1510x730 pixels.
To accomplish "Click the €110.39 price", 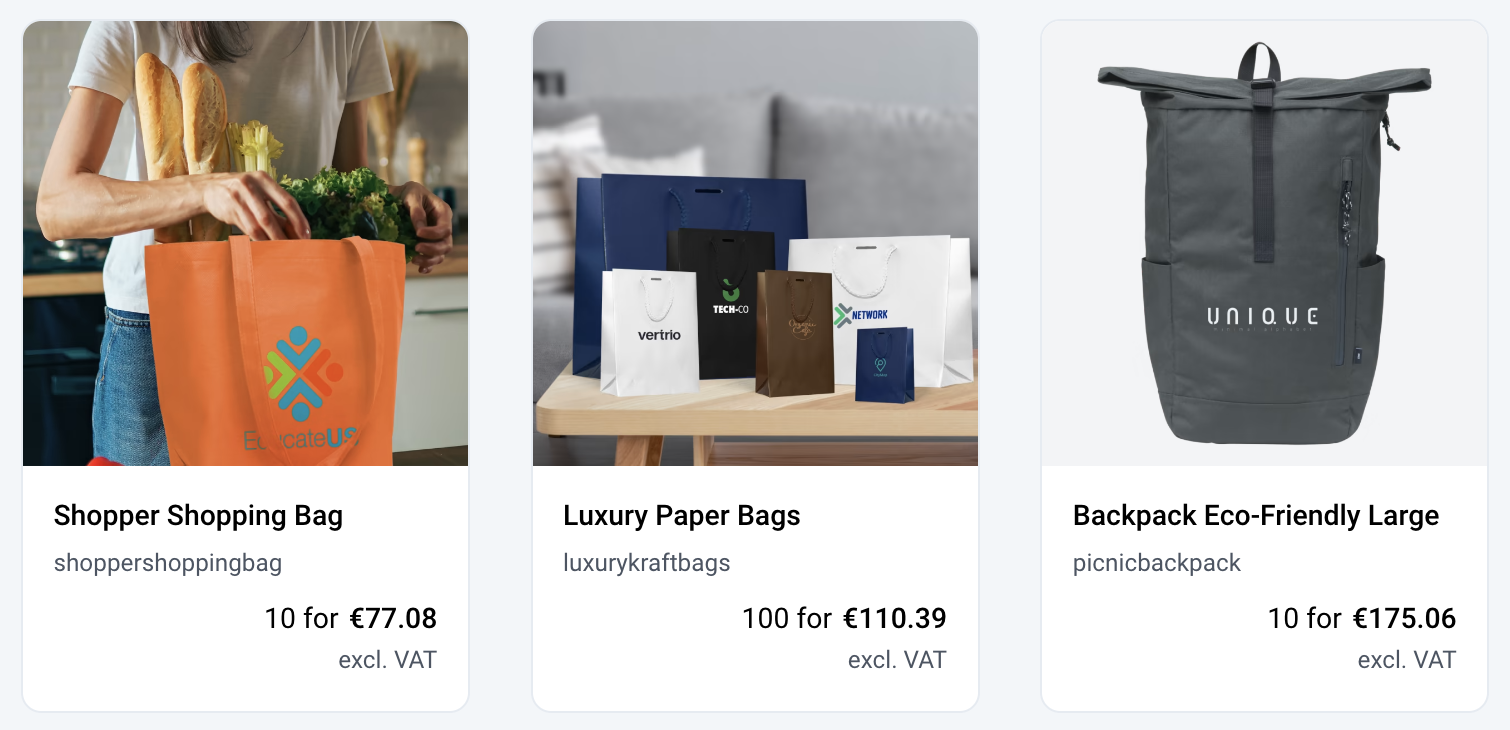I will (895, 618).
